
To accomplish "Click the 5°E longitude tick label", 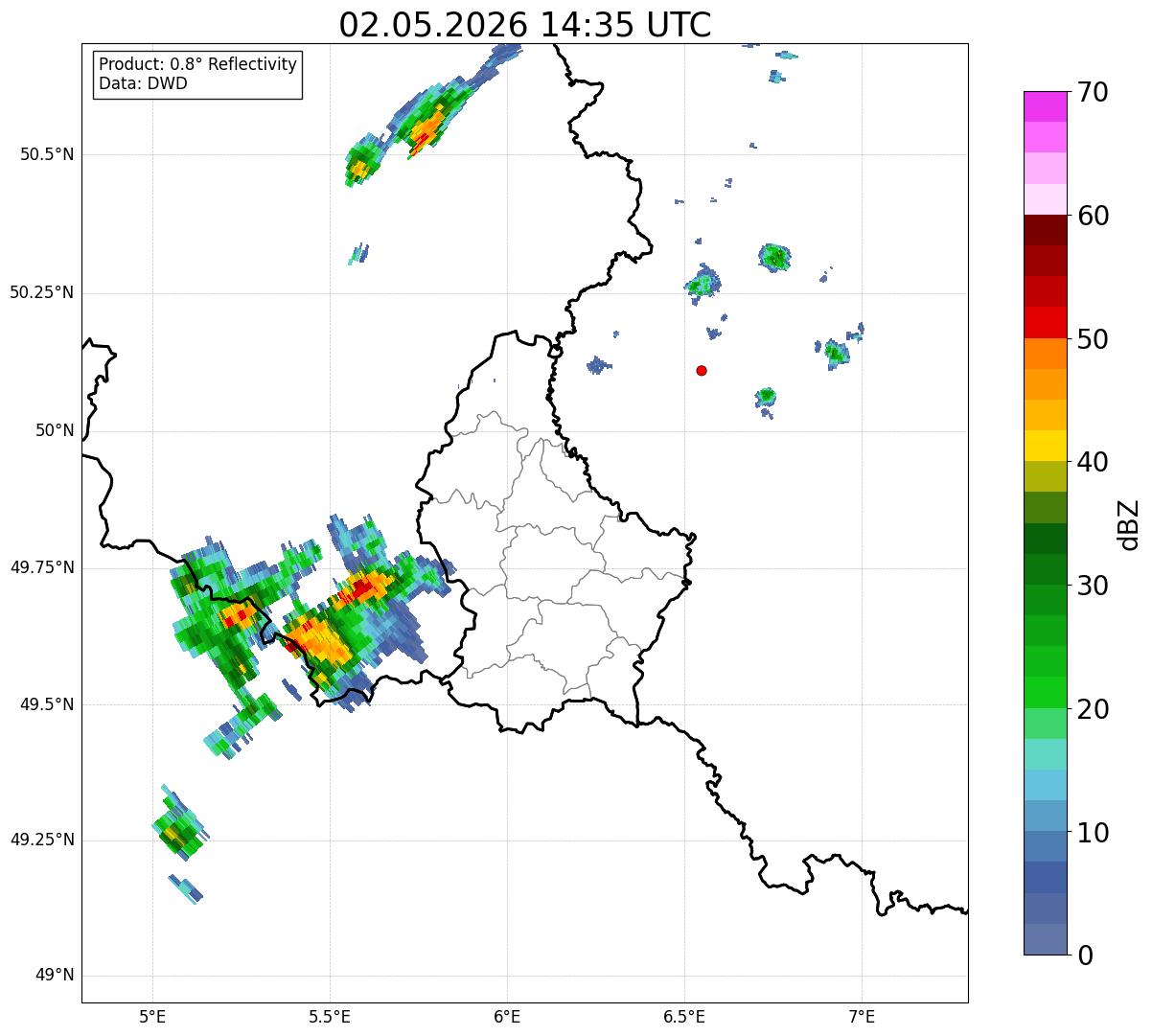I will (152, 1016).
